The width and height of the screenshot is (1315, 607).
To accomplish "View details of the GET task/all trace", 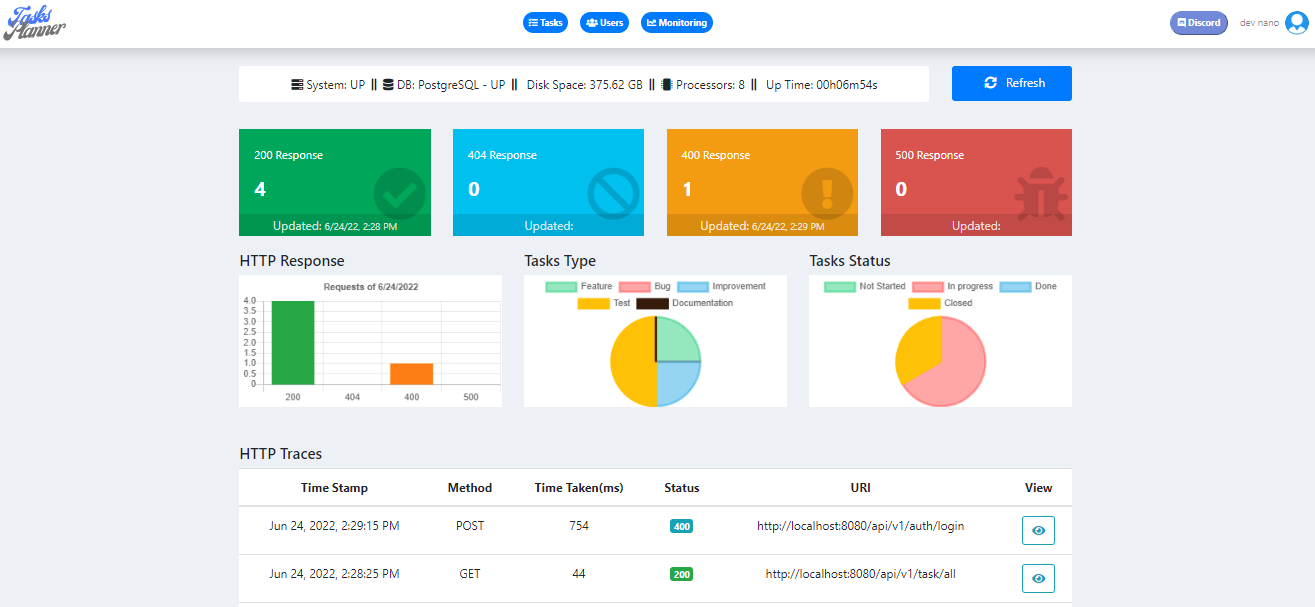I will click(x=1037, y=578).
